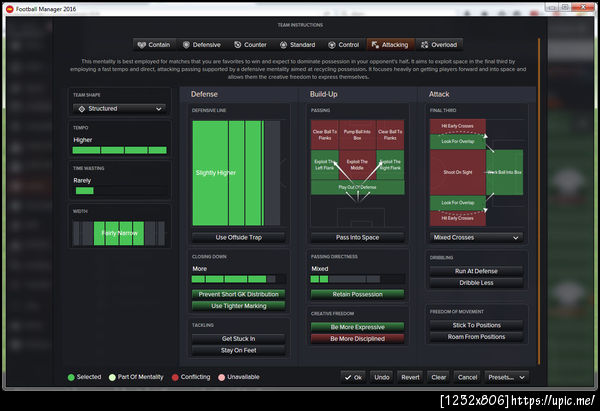The width and height of the screenshot is (600, 411).
Task: Click the Defensive tab icon
Action: click(x=186, y=45)
